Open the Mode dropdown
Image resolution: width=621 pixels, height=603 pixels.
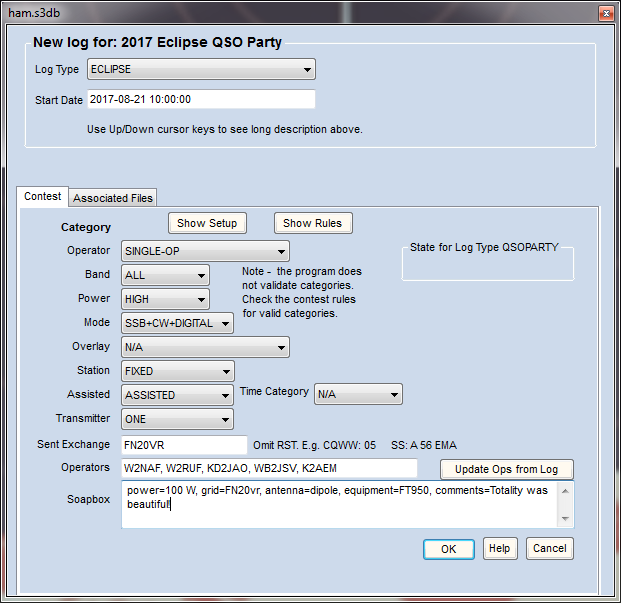pos(177,323)
